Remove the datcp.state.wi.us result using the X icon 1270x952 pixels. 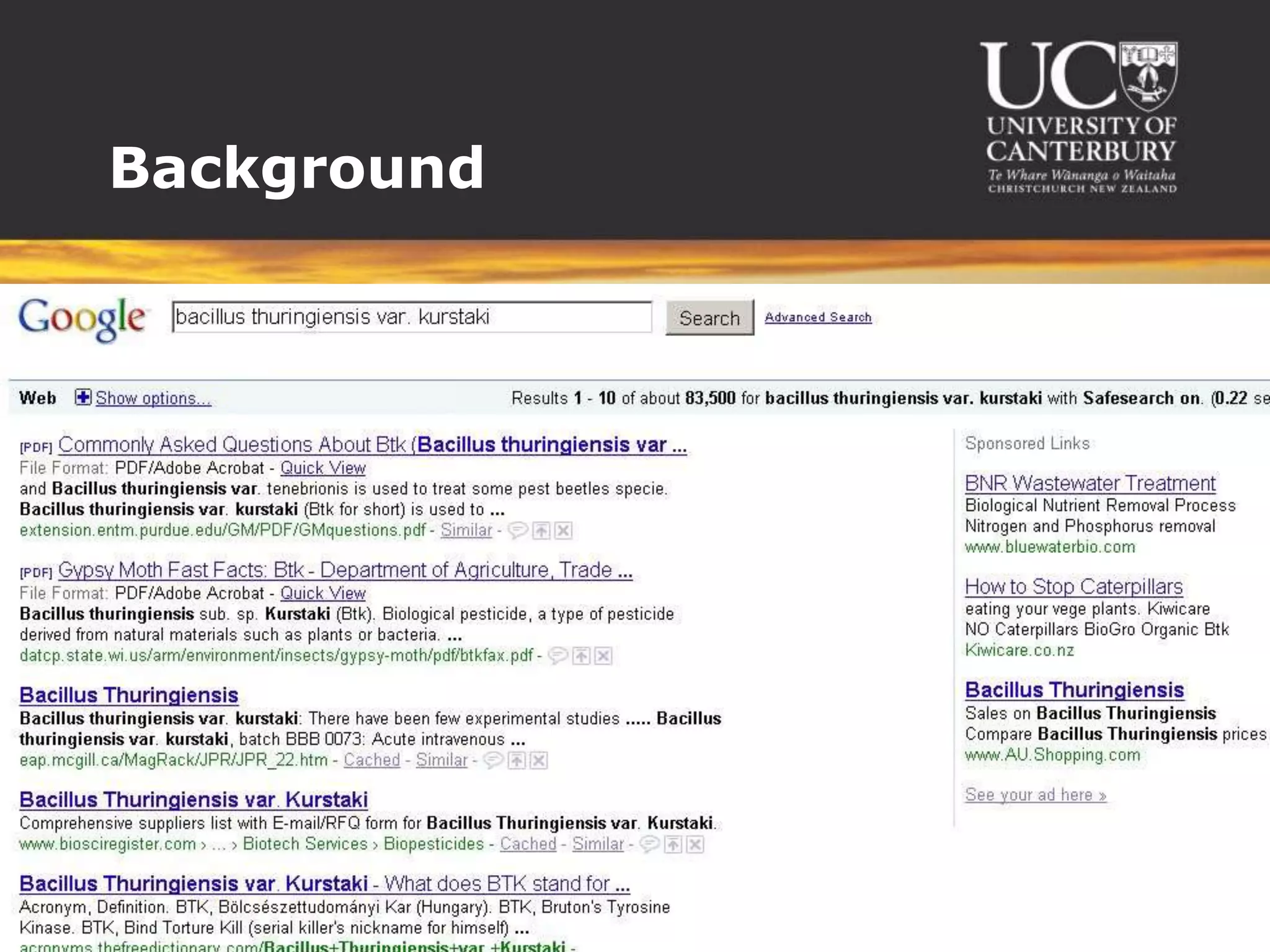pos(603,656)
